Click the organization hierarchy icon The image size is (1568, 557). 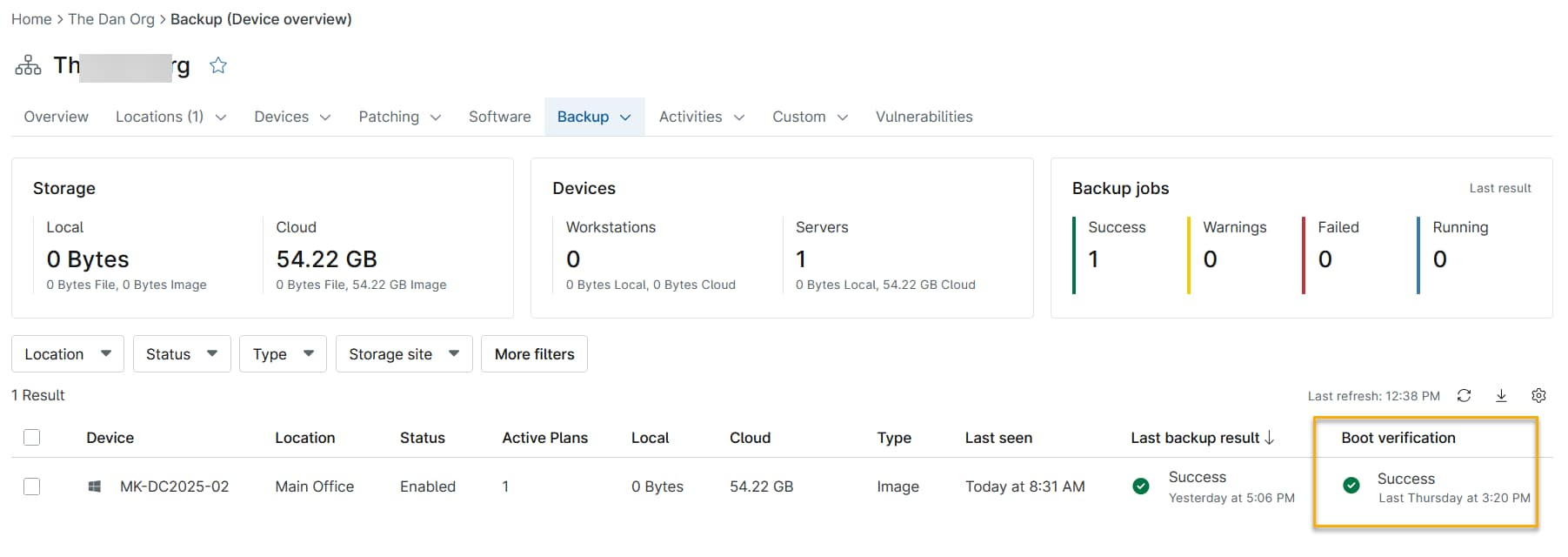[x=28, y=65]
